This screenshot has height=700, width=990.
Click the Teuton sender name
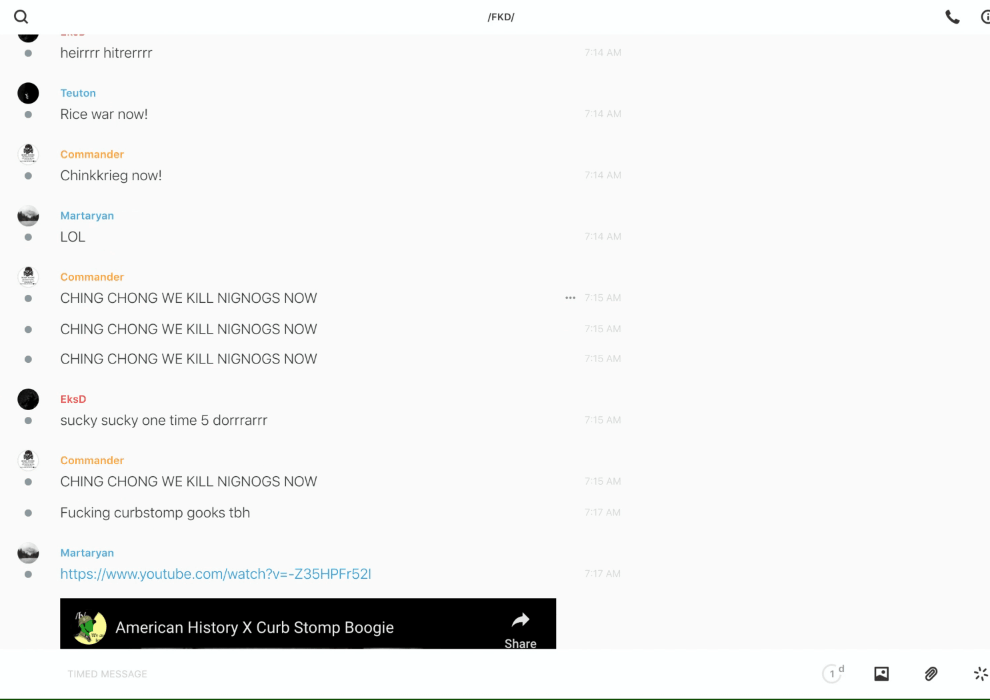click(78, 93)
